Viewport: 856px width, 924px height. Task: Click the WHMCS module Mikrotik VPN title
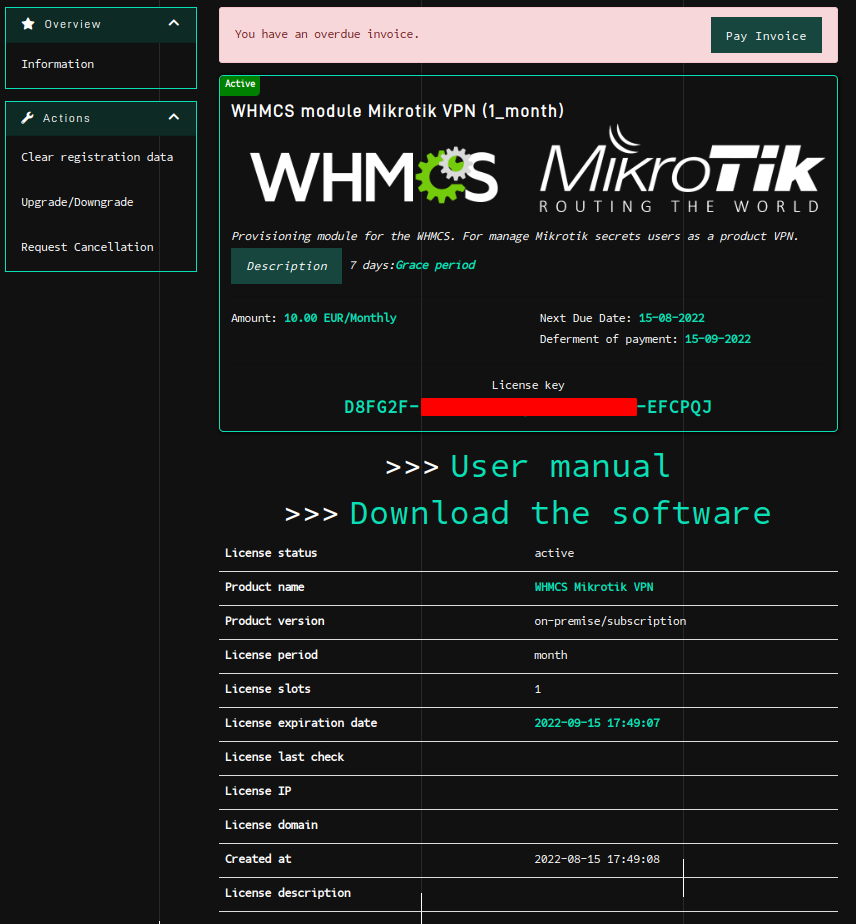coord(397,111)
